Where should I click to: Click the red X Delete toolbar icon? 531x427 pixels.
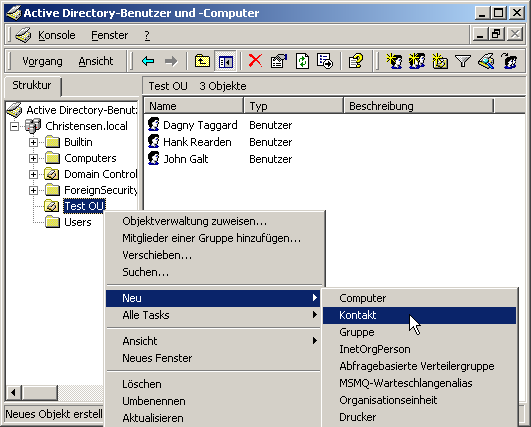pyautogui.click(x=255, y=61)
